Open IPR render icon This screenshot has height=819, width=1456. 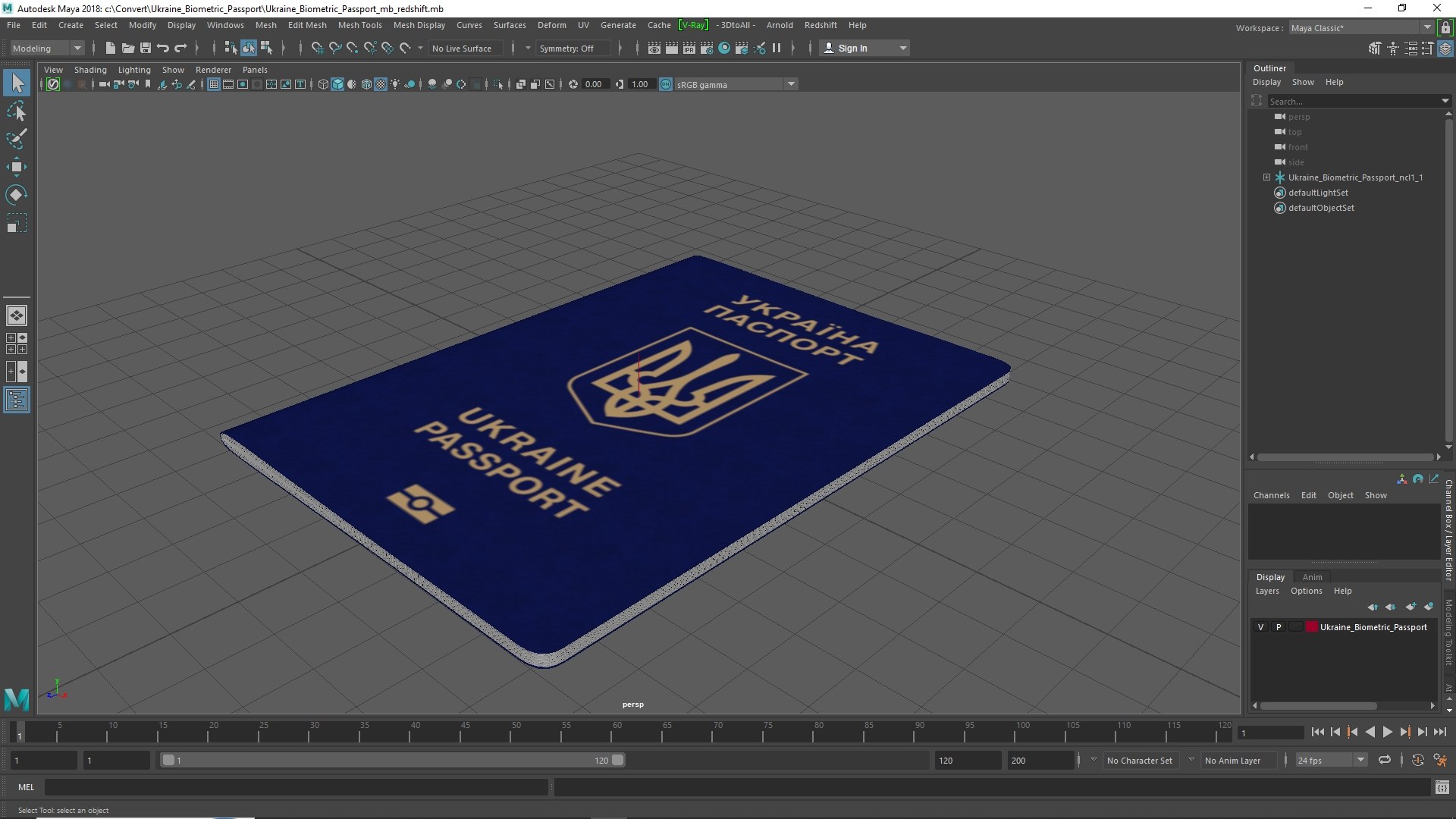(689, 48)
